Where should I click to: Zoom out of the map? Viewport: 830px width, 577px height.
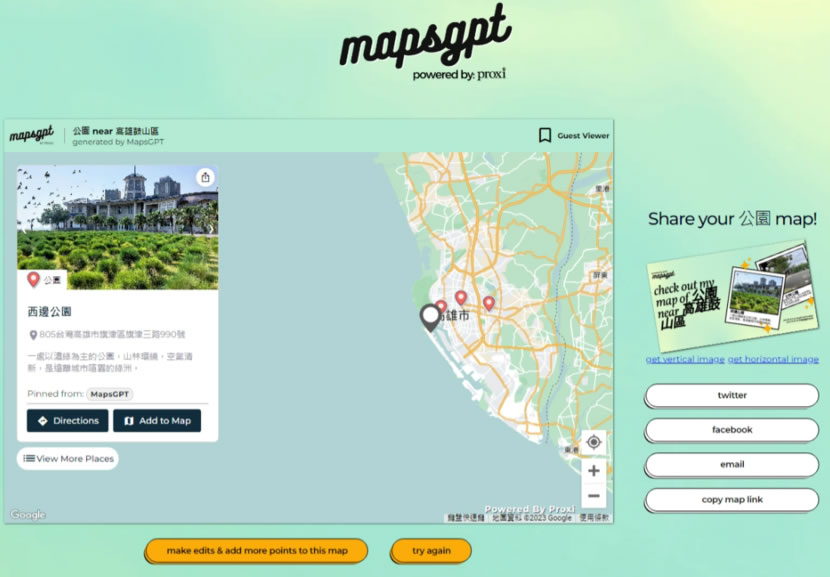(x=594, y=496)
